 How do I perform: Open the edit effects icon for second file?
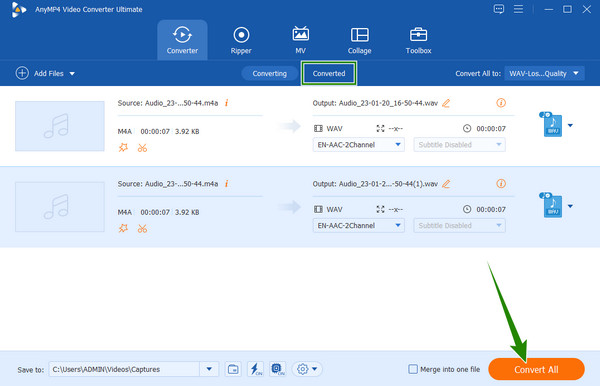coord(123,228)
